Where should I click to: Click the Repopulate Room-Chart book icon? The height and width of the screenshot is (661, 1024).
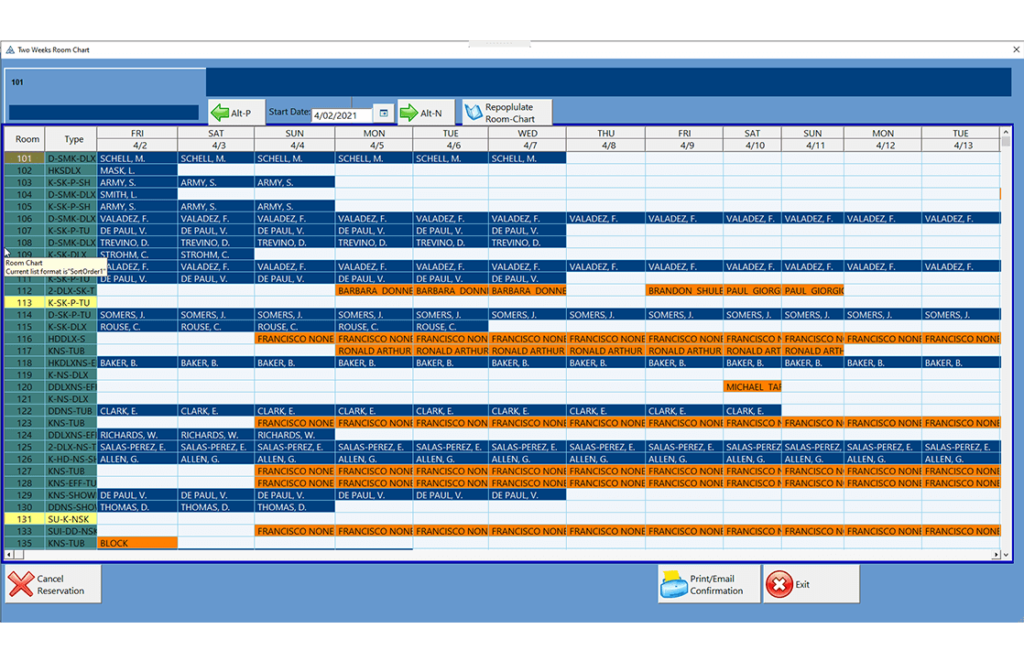tap(475, 111)
